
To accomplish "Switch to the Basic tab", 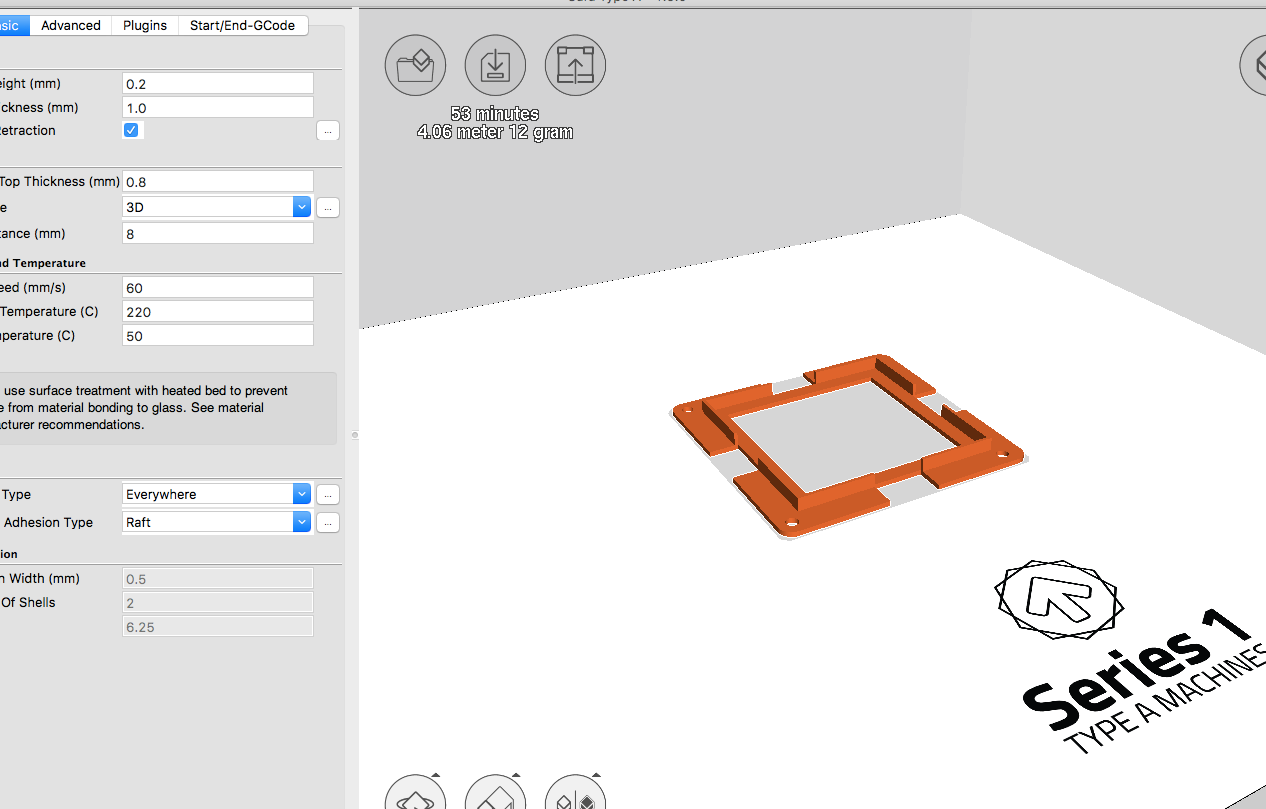I will tap(14, 25).
